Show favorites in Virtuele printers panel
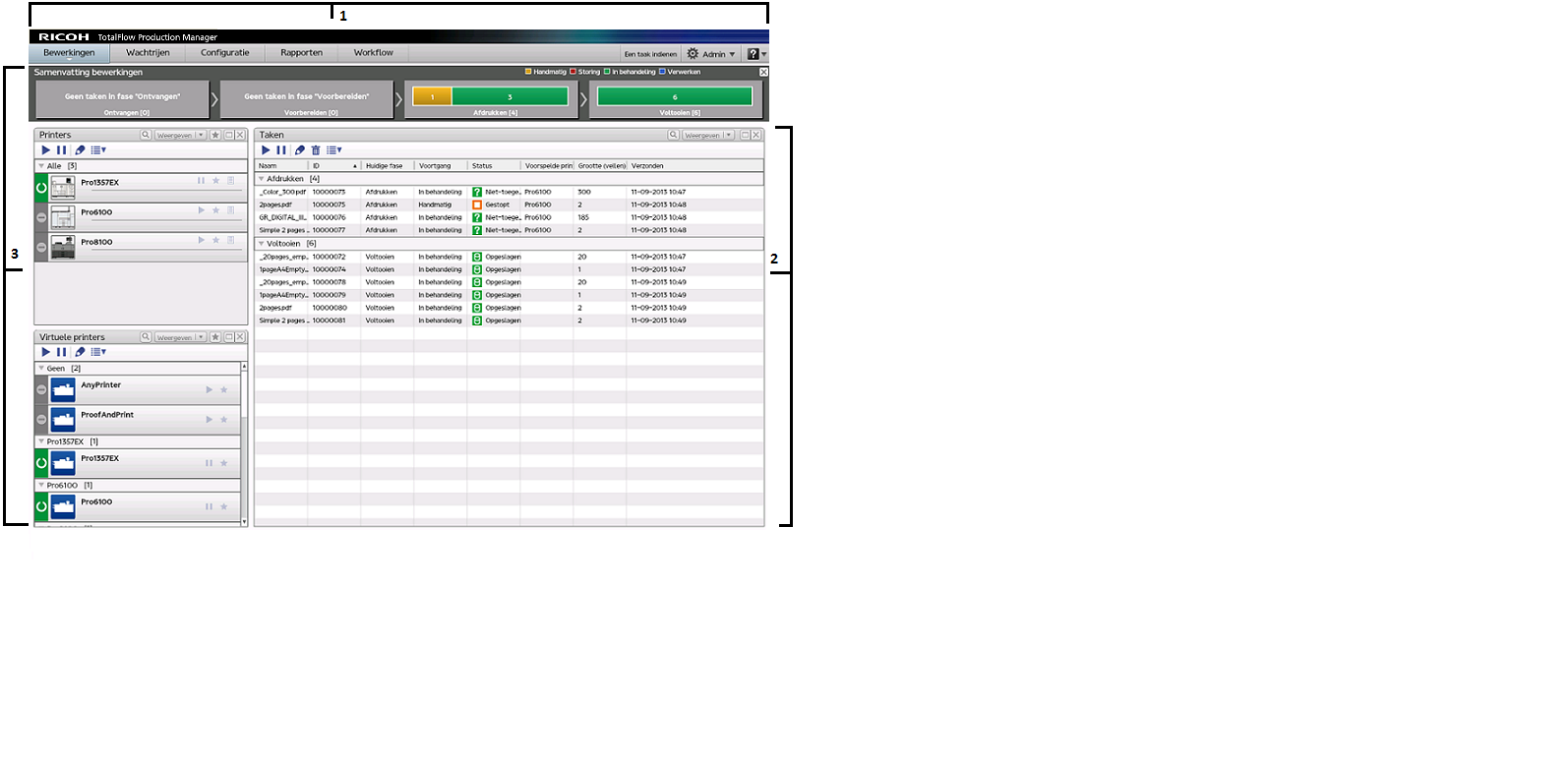This screenshot has width=1568, height=761. [x=215, y=337]
